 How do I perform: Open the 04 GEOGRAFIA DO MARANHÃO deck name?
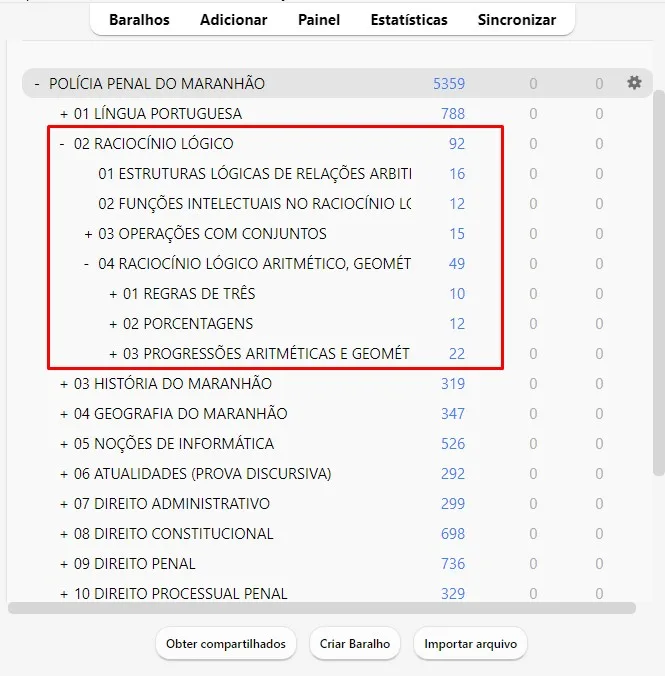pyautogui.click(x=180, y=414)
